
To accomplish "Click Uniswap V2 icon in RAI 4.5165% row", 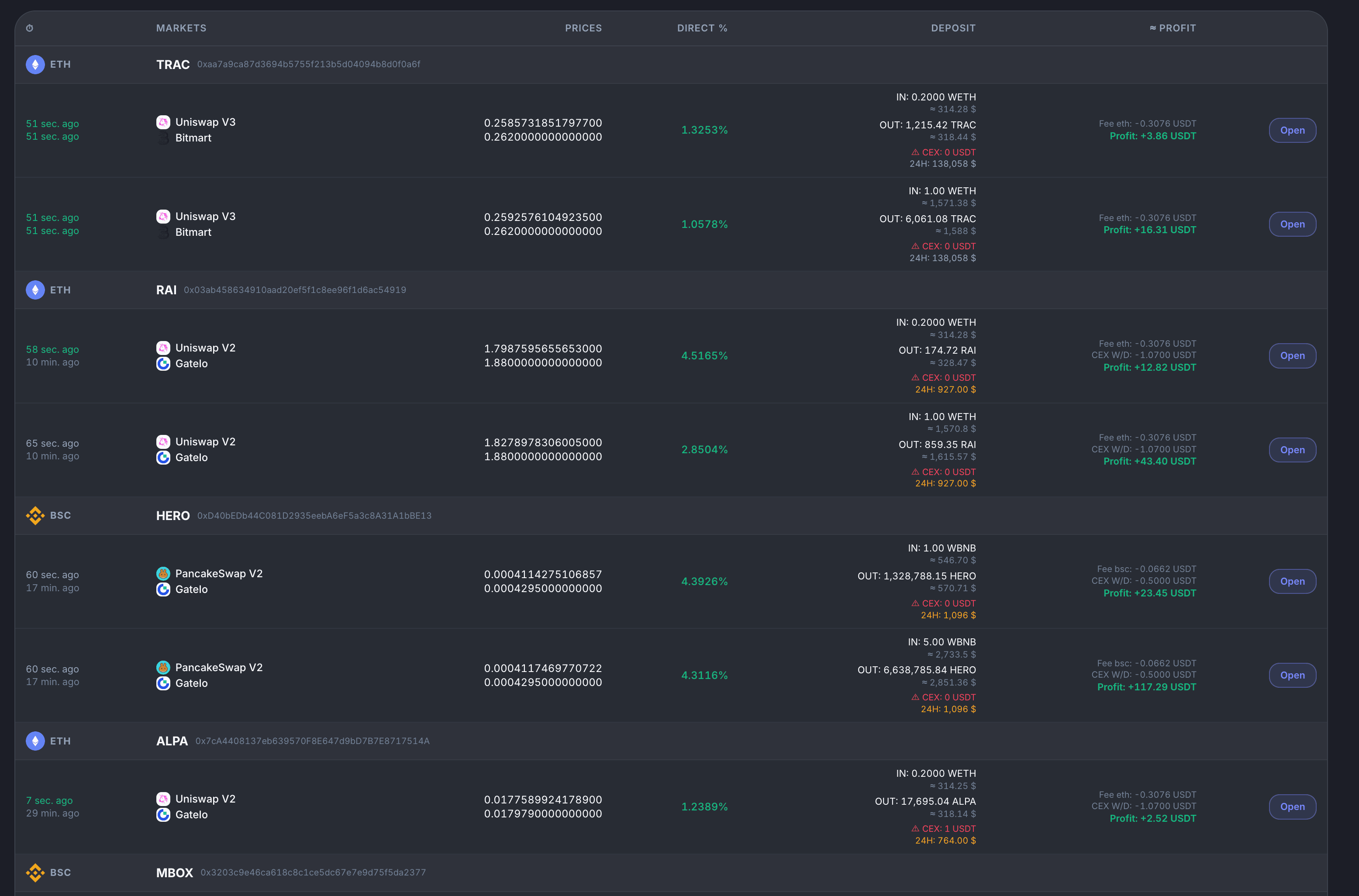I will tap(163, 348).
